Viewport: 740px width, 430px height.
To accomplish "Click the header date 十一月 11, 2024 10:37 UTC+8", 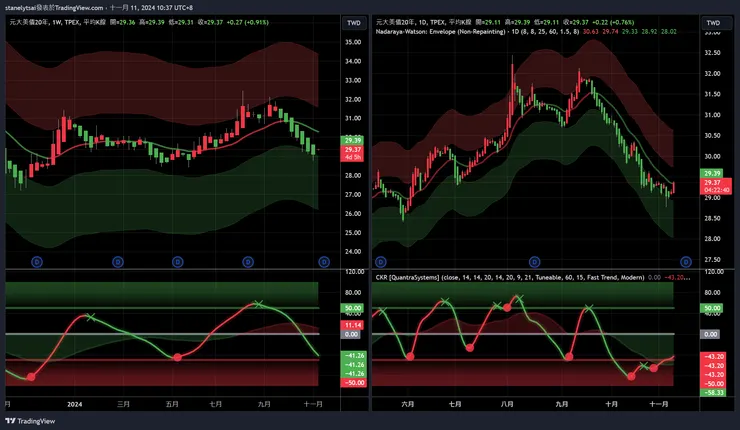I will [151, 8].
